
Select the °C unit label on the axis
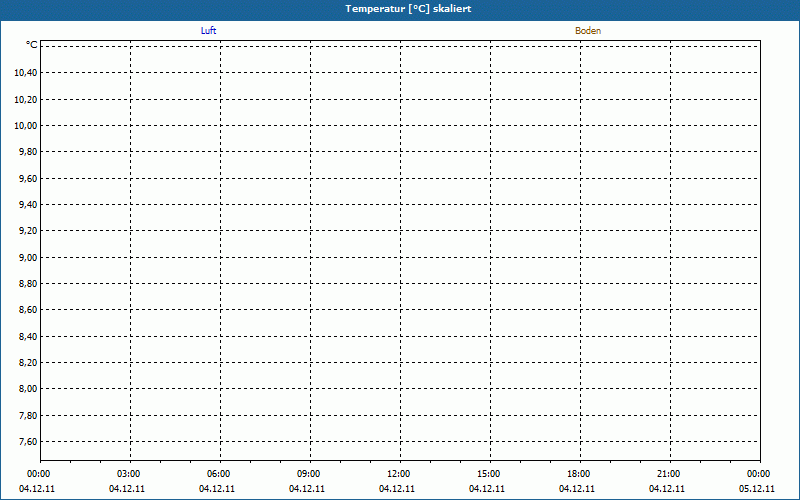pyautogui.click(x=32, y=45)
